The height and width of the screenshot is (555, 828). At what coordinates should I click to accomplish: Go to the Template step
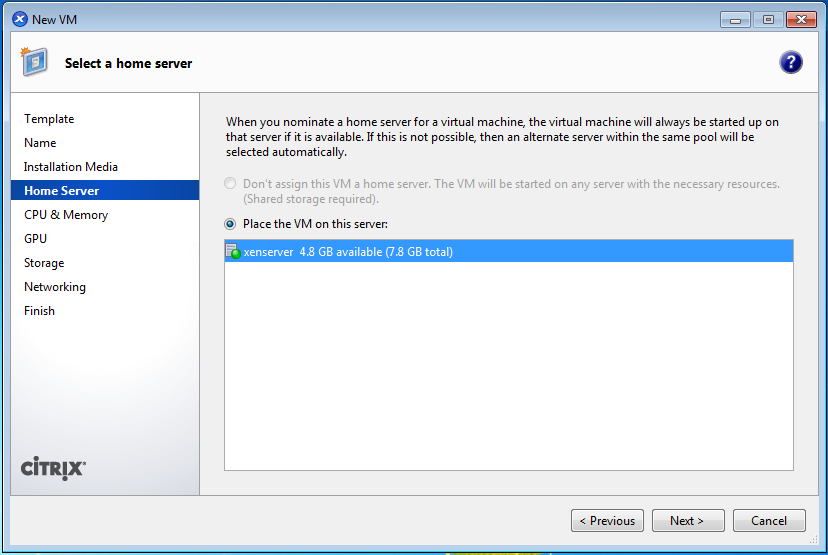click(x=49, y=119)
